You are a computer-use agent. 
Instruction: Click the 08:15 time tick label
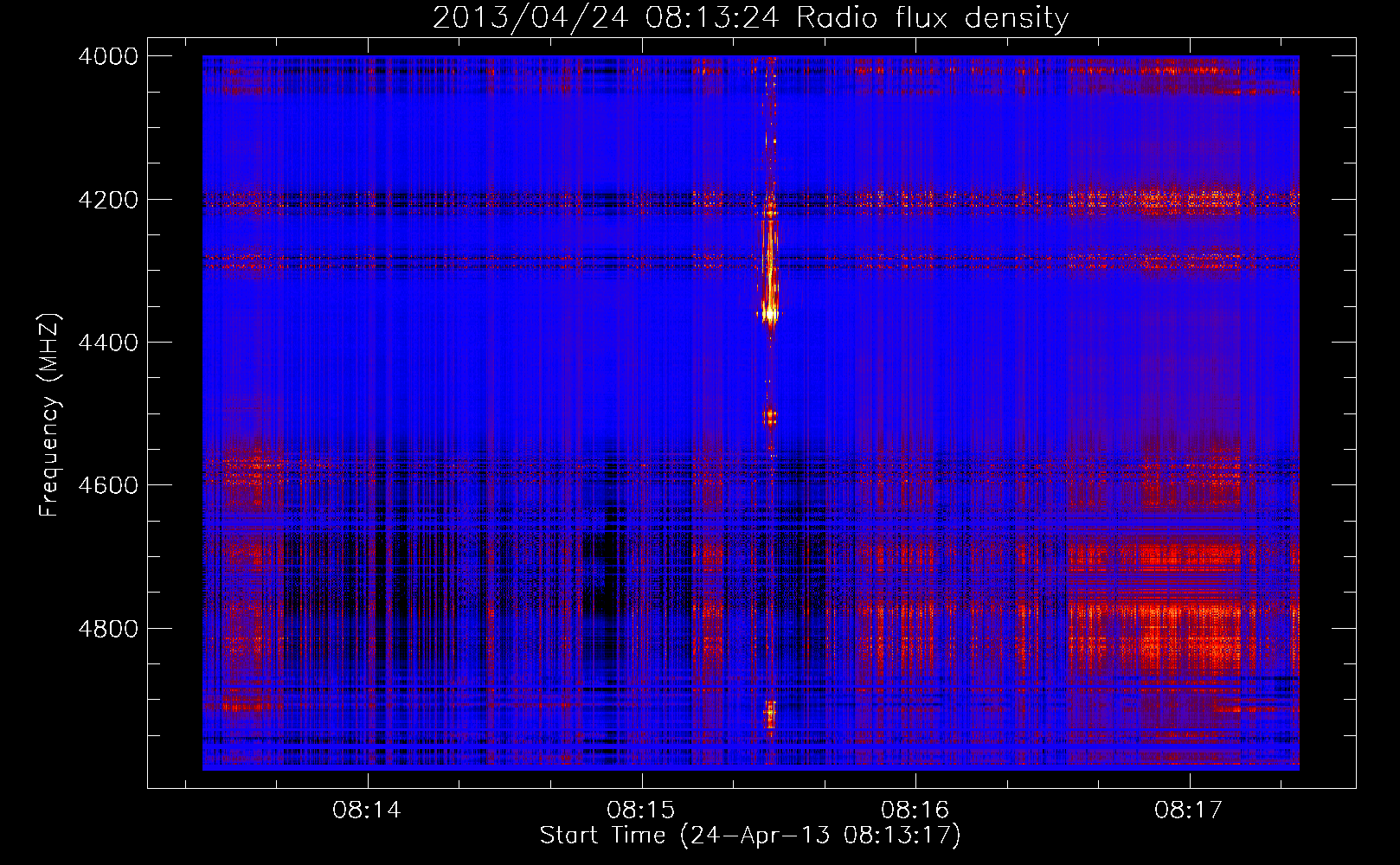tap(641, 811)
